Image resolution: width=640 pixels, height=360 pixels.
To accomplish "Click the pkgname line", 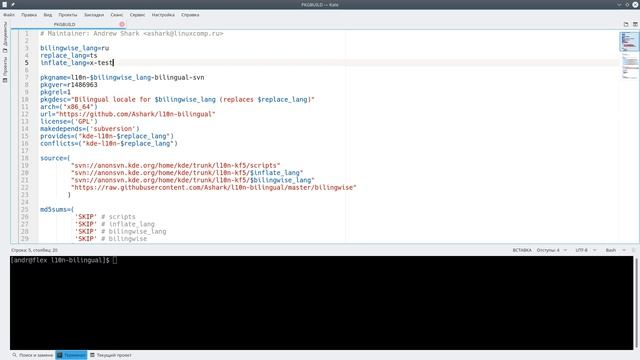I will coord(122,78).
